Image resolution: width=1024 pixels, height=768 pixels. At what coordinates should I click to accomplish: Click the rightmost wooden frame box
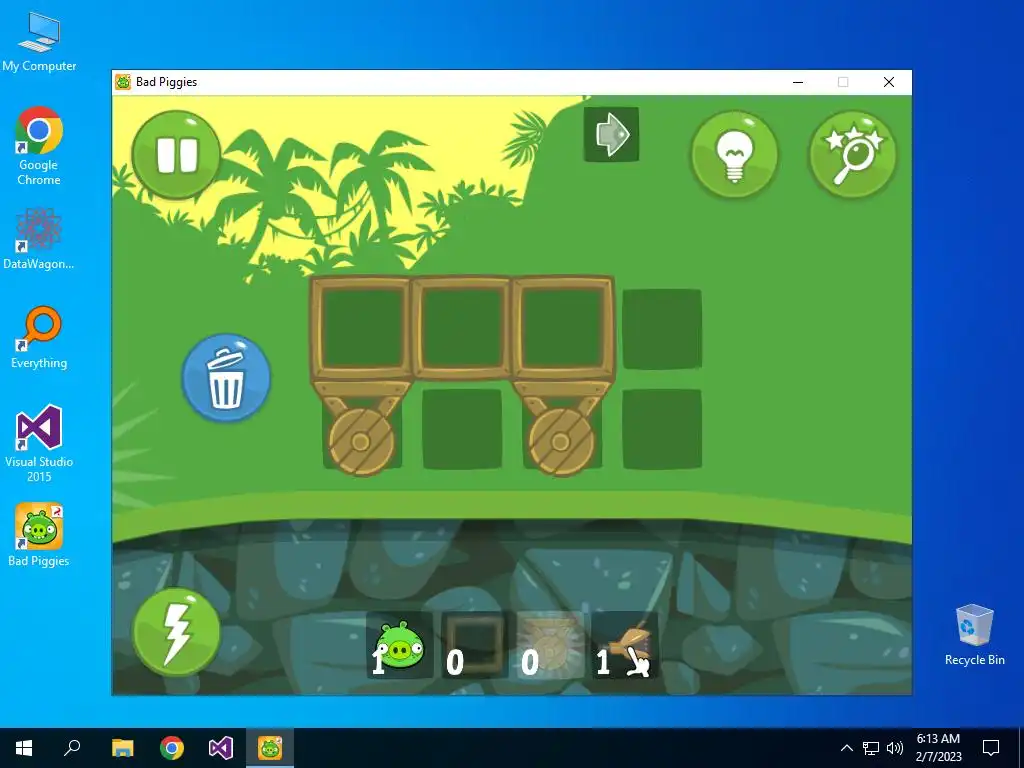tap(562, 328)
